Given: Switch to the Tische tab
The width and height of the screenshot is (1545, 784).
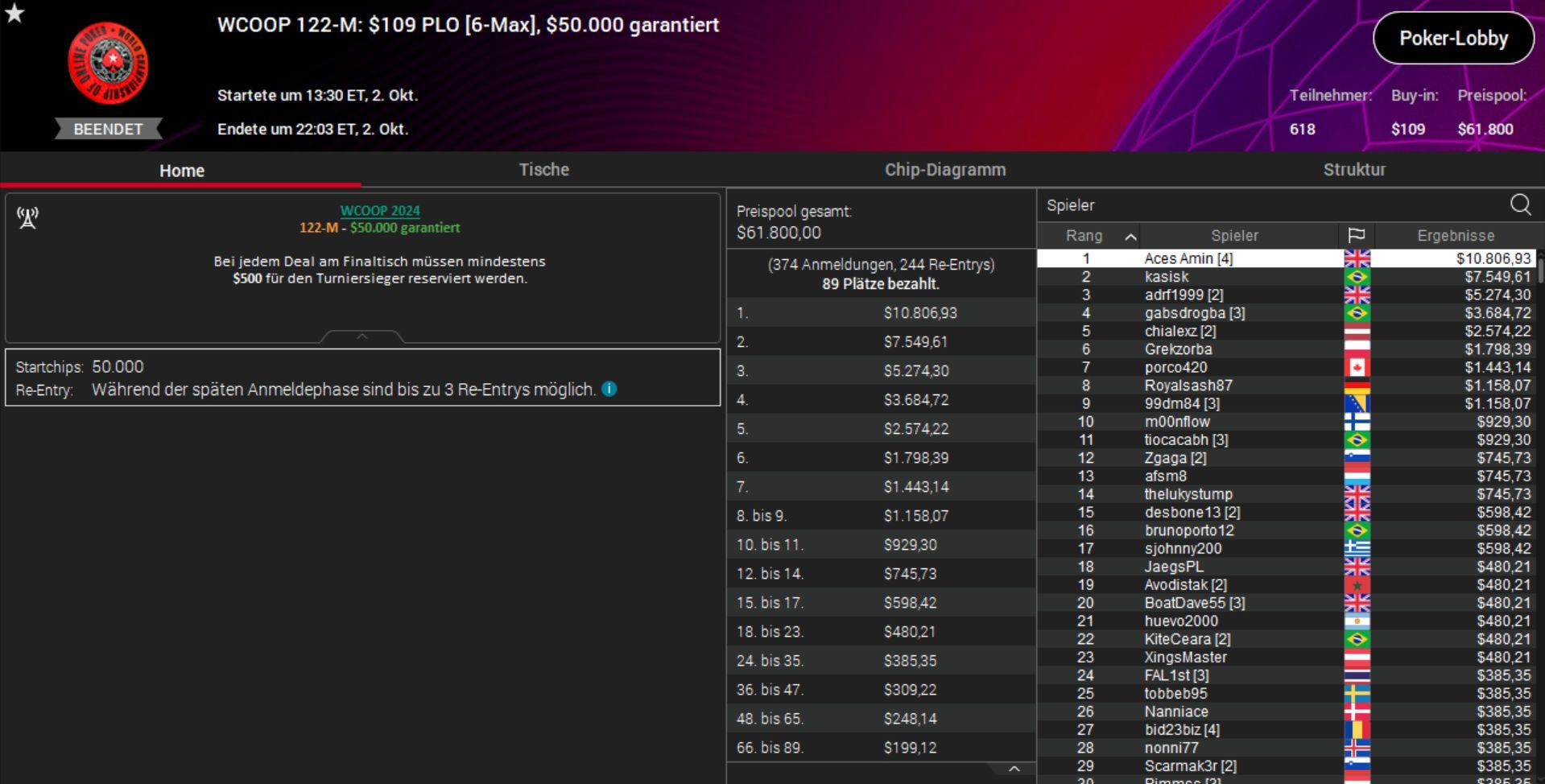Looking at the screenshot, I should point(543,170).
